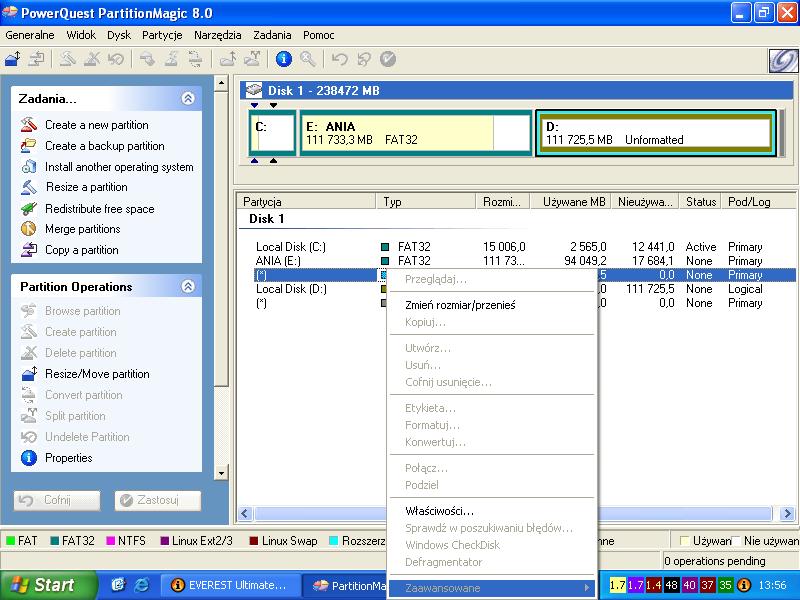
Task: Click the Disk 1 drive icon in header
Action: (x=254, y=90)
